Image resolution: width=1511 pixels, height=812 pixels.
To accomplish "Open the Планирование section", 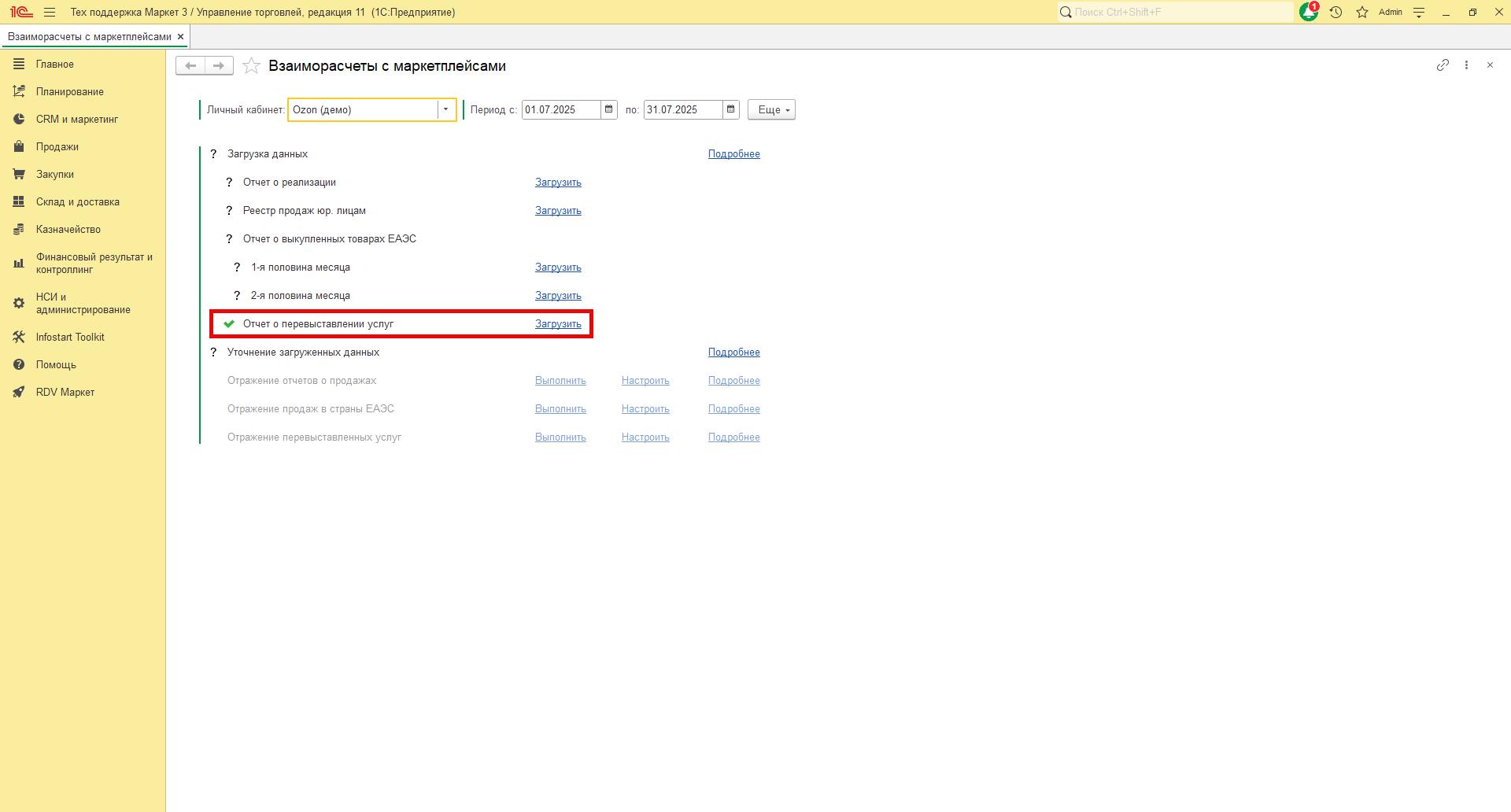I will [x=70, y=91].
